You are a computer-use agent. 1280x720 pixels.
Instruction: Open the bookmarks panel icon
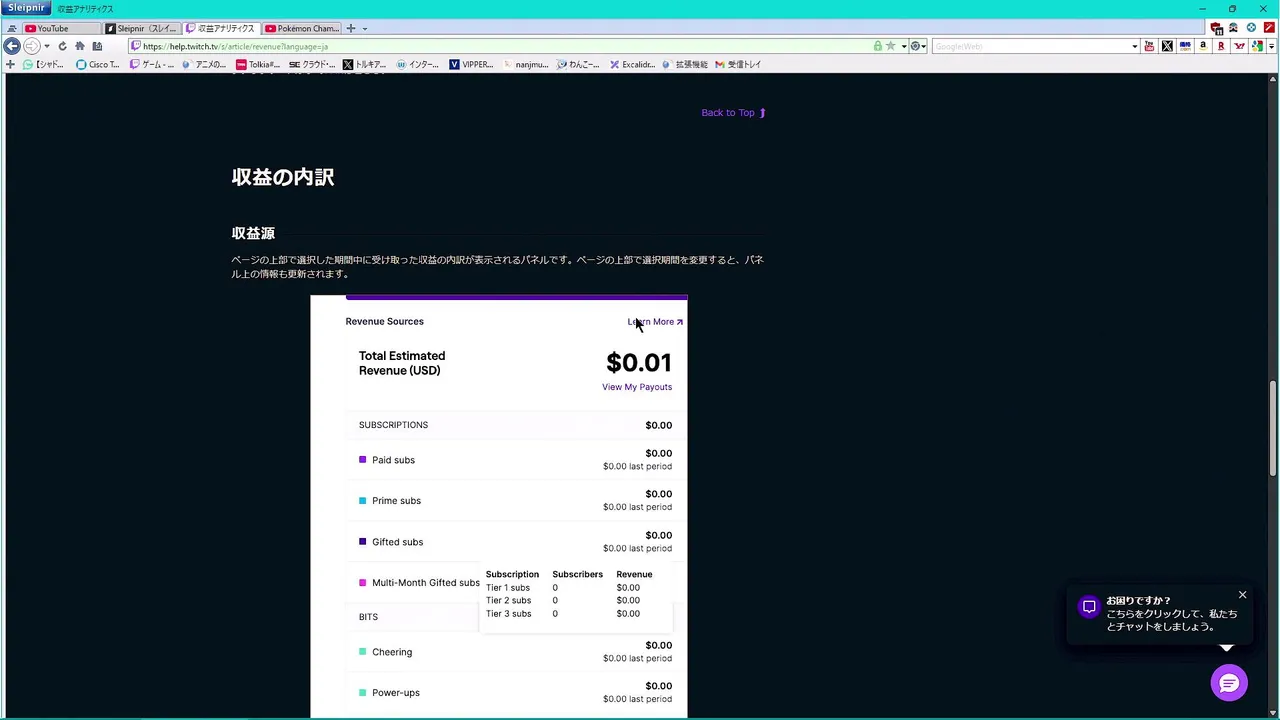pos(97,46)
